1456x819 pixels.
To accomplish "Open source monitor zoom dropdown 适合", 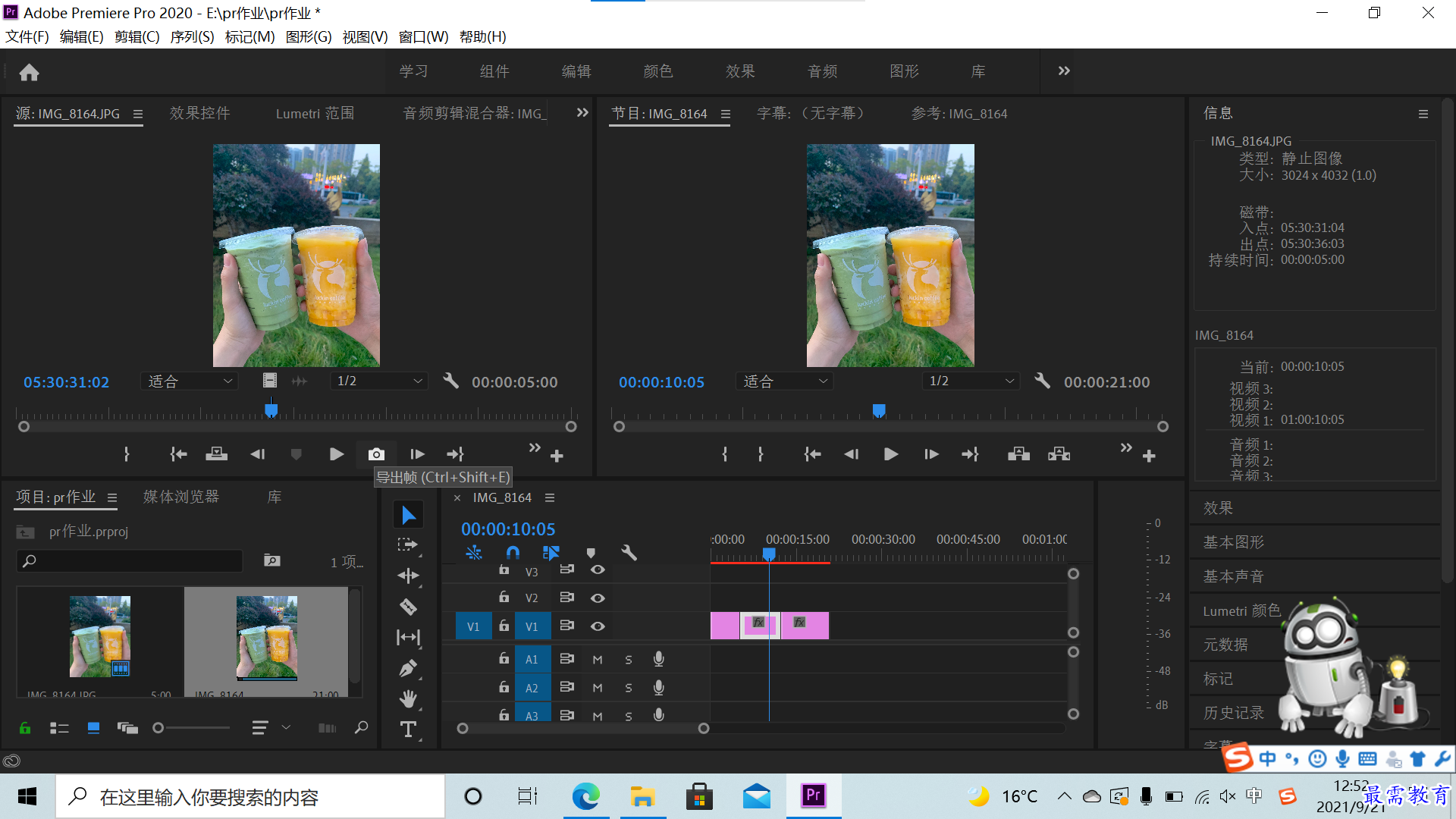I will (190, 381).
